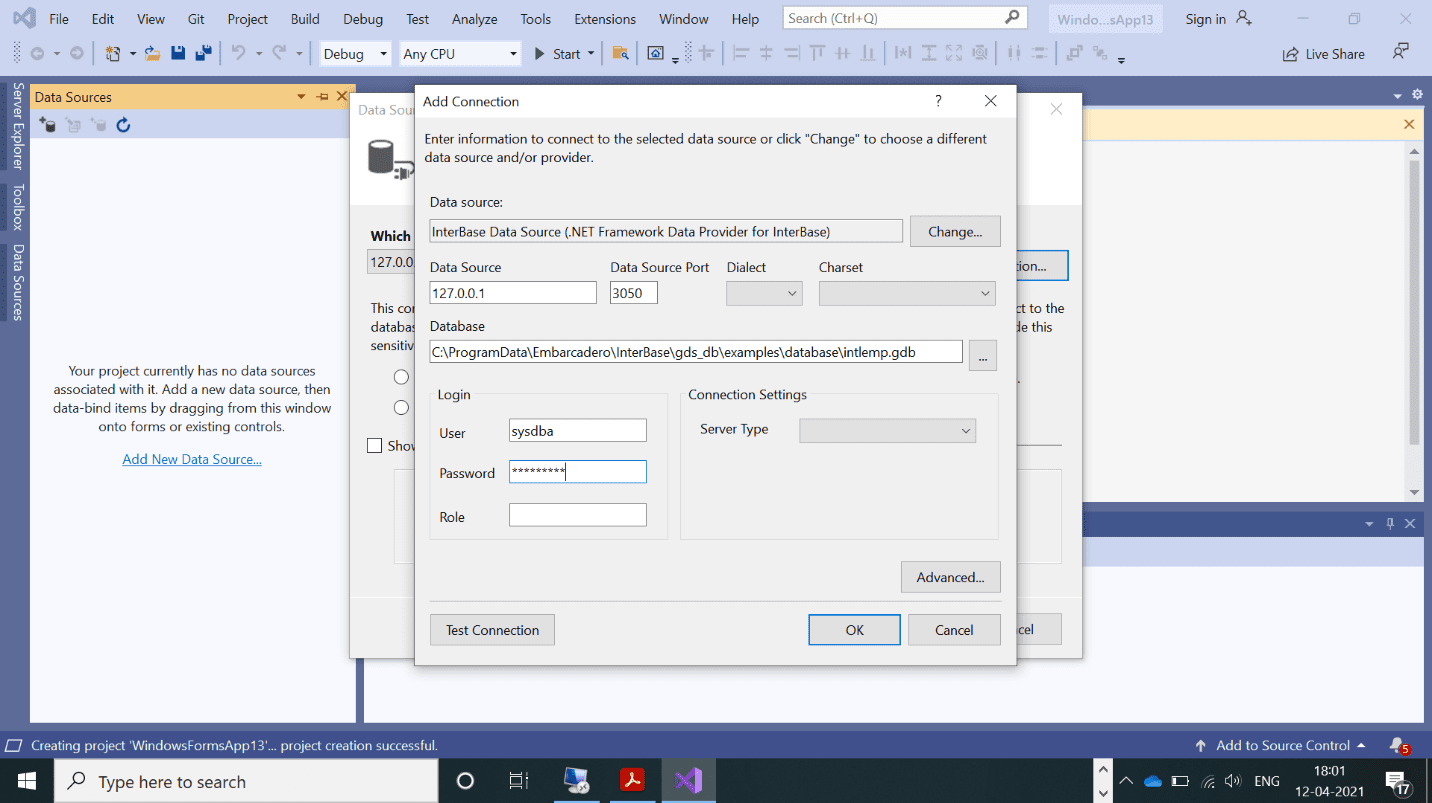
Task: Open Adobe Acrobat from the taskbar
Action: pyautogui.click(x=633, y=781)
